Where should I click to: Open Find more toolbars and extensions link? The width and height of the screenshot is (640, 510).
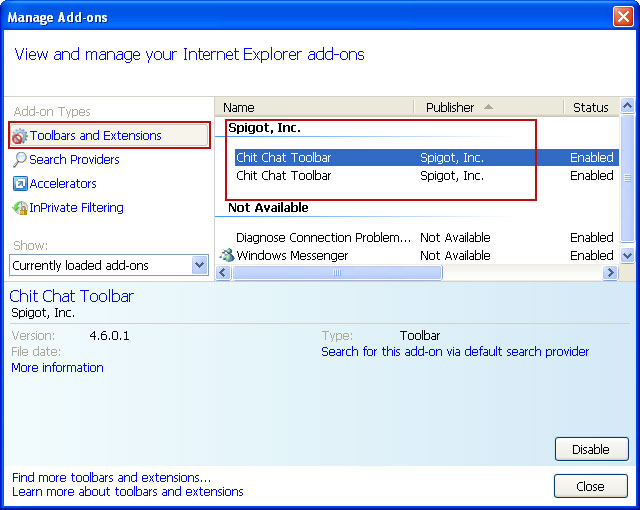click(111, 477)
